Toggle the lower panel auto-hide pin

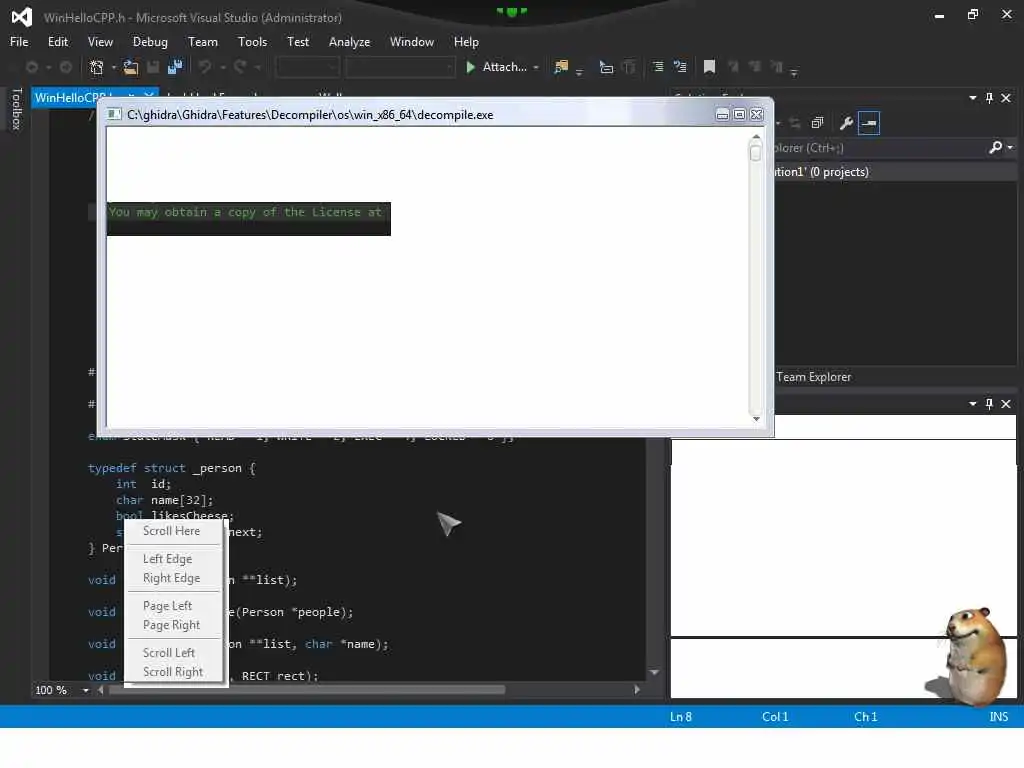coord(989,404)
